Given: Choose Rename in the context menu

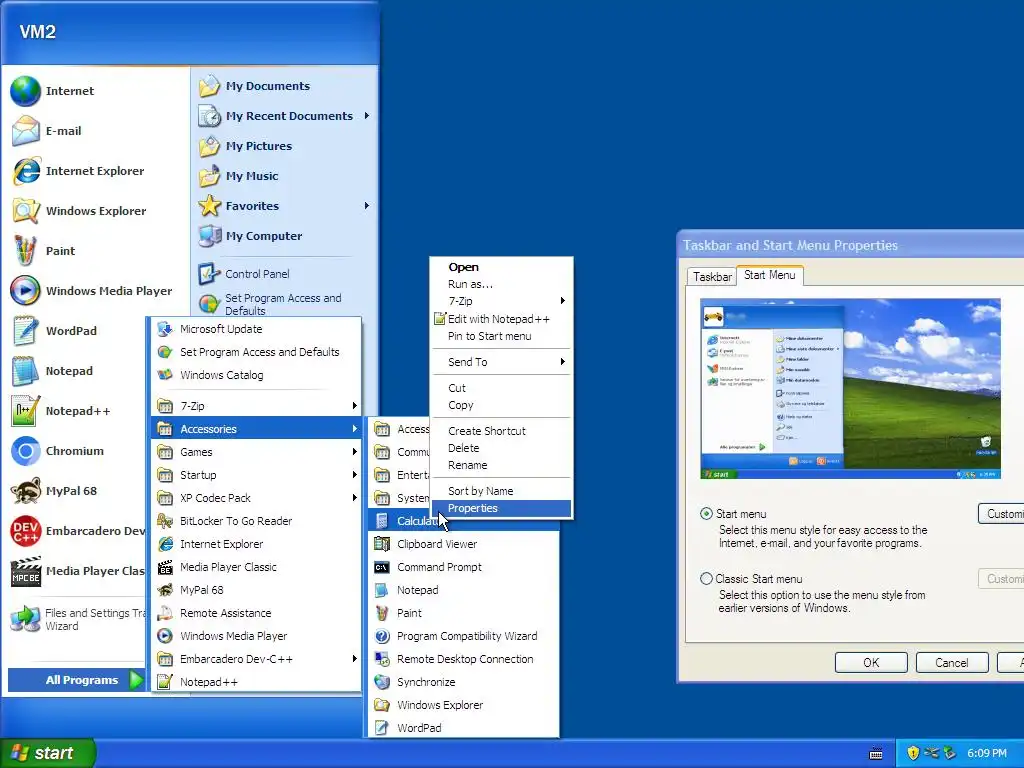Looking at the screenshot, I should [501, 465].
